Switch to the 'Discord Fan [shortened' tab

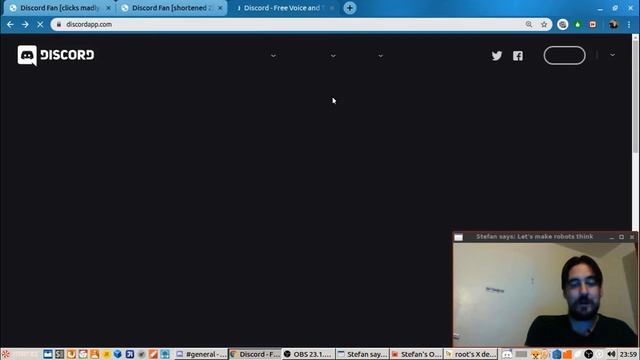[x=171, y=8]
